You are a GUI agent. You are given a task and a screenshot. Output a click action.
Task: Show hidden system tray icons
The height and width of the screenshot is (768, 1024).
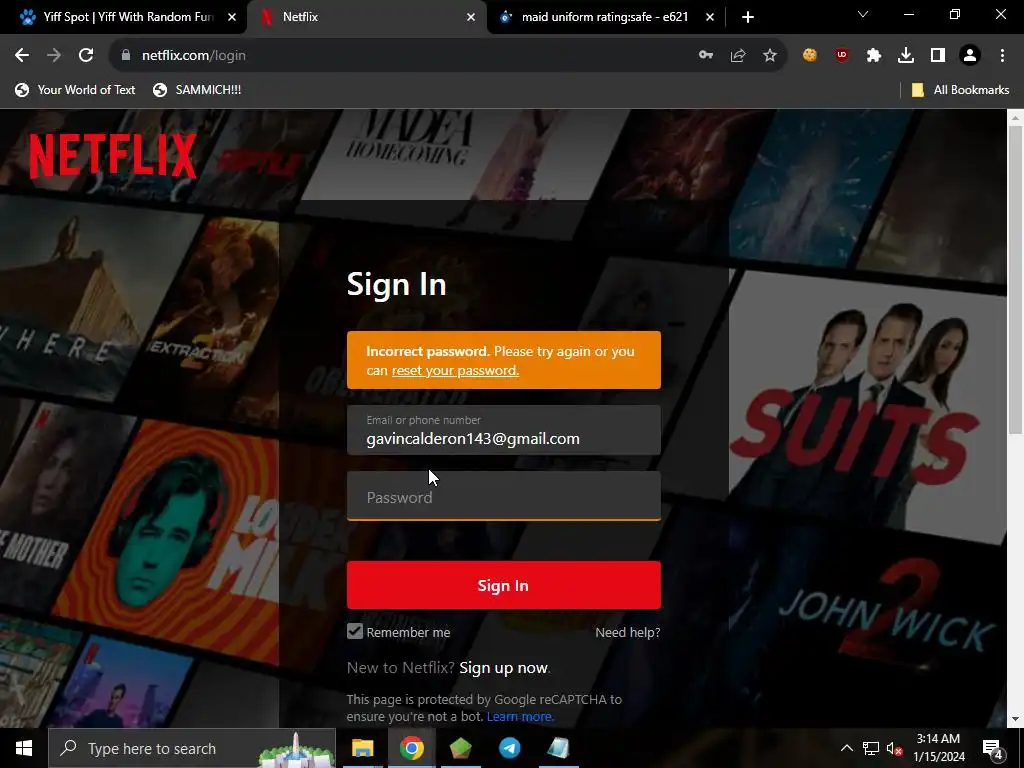pos(846,748)
